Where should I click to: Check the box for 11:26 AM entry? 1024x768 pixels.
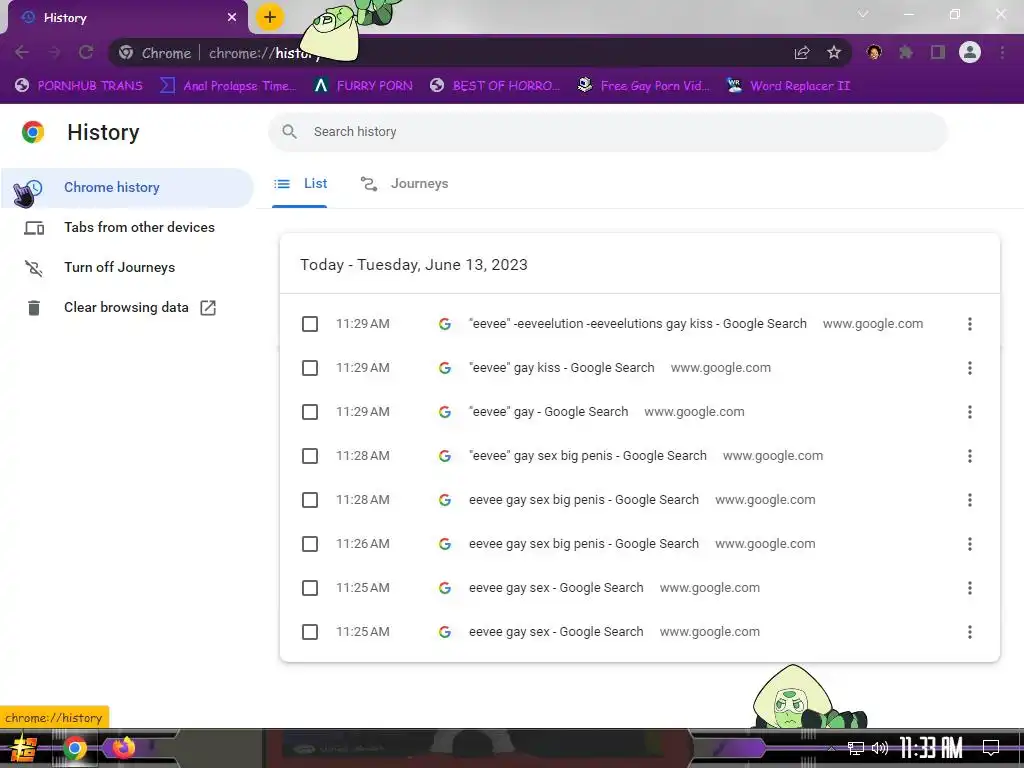[310, 544]
